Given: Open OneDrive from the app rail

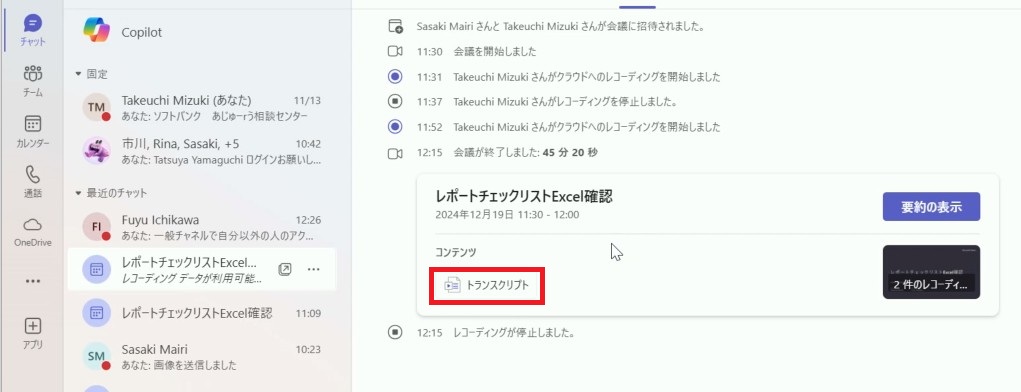Looking at the screenshot, I should 33,232.
